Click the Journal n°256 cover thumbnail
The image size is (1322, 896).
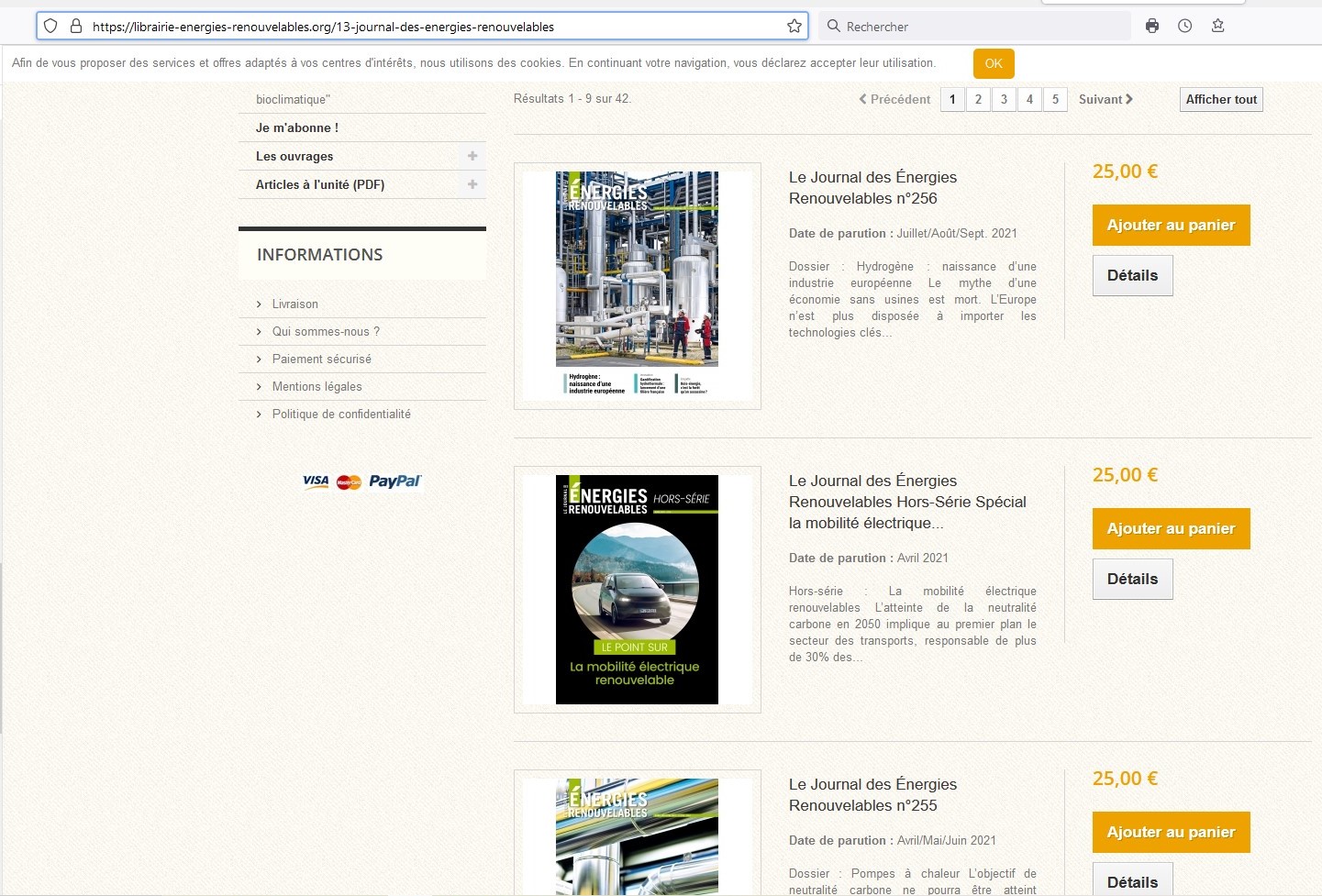[637, 285]
